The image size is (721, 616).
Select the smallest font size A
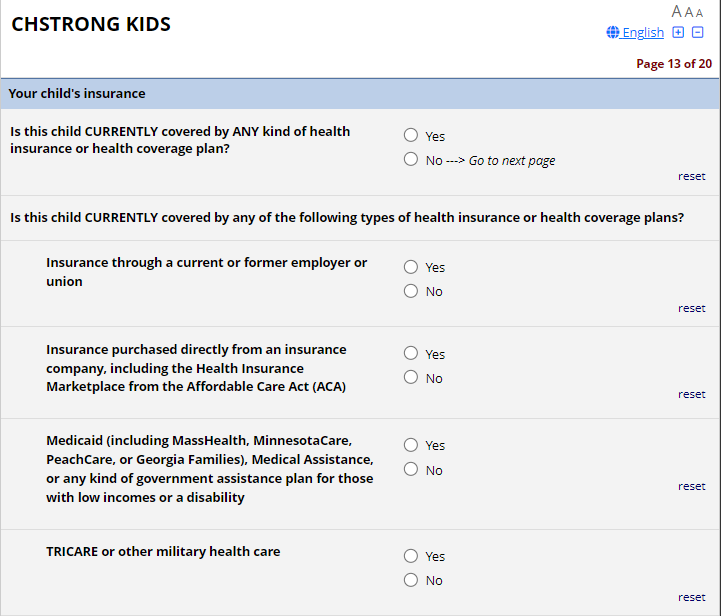[x=699, y=13]
